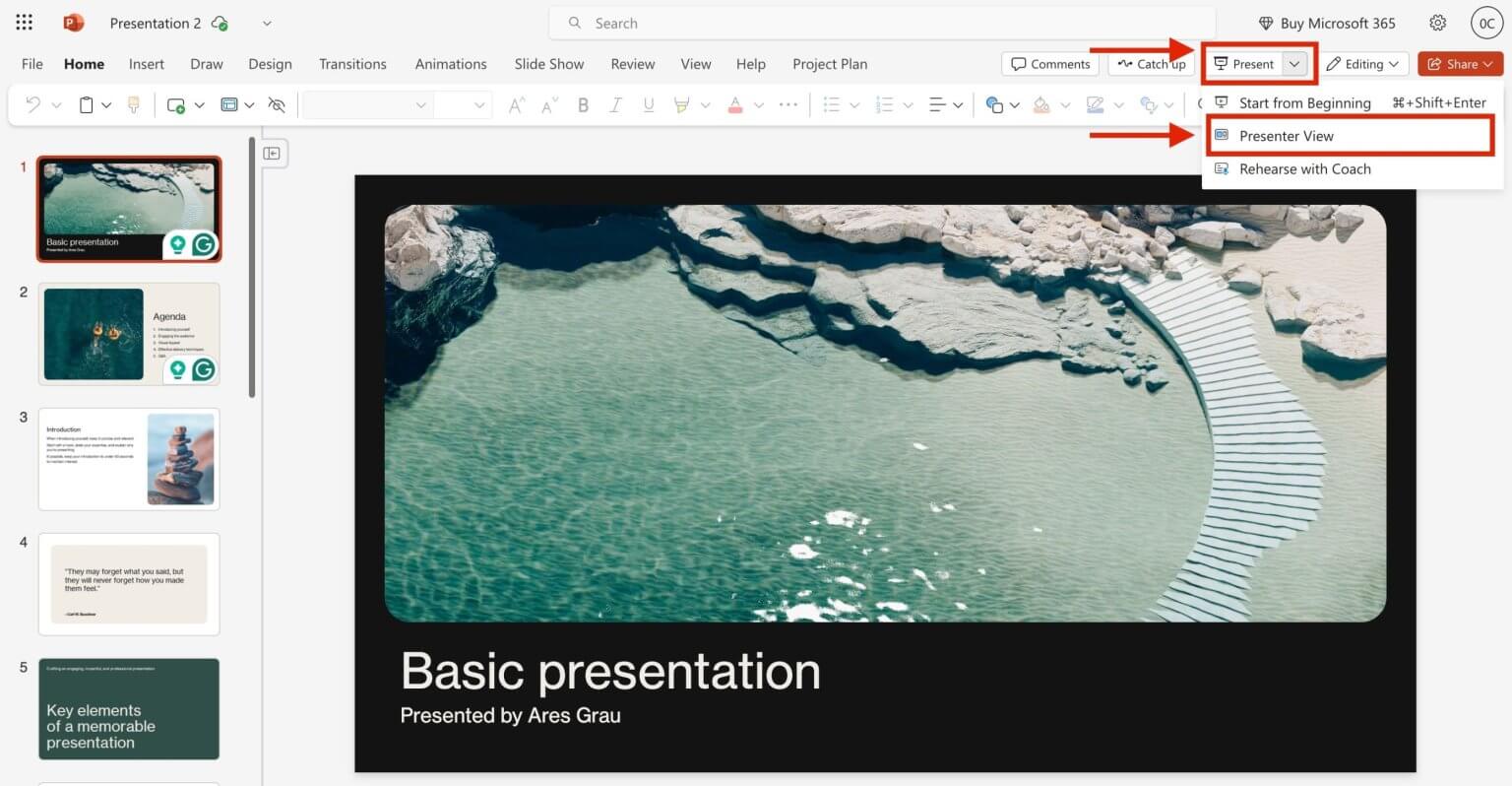Open the Slide Show ribbon tab
Screen dimensions: 1512x786
(x=548, y=63)
